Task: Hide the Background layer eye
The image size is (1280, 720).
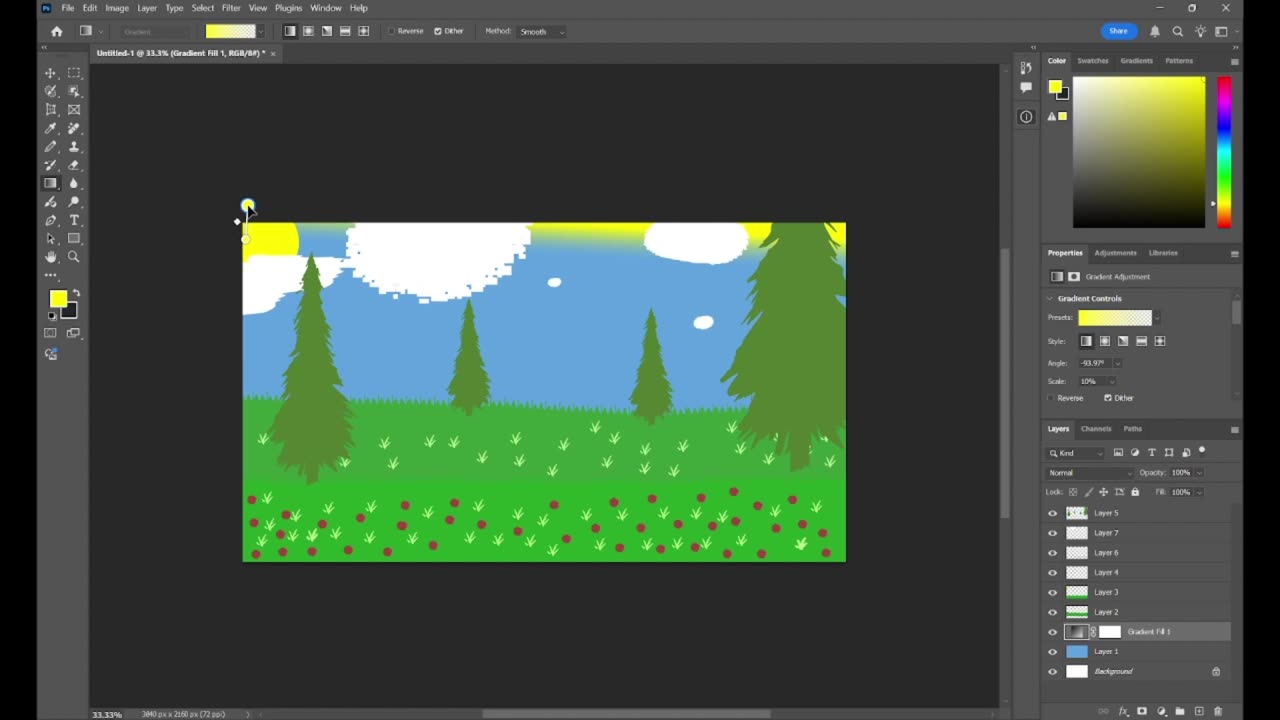Action: (x=1052, y=672)
